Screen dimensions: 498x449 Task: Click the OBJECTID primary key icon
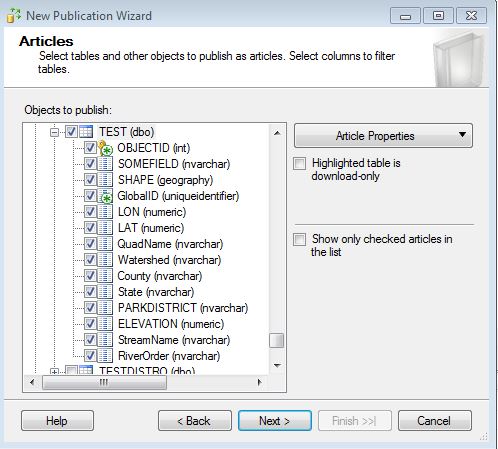(x=105, y=148)
